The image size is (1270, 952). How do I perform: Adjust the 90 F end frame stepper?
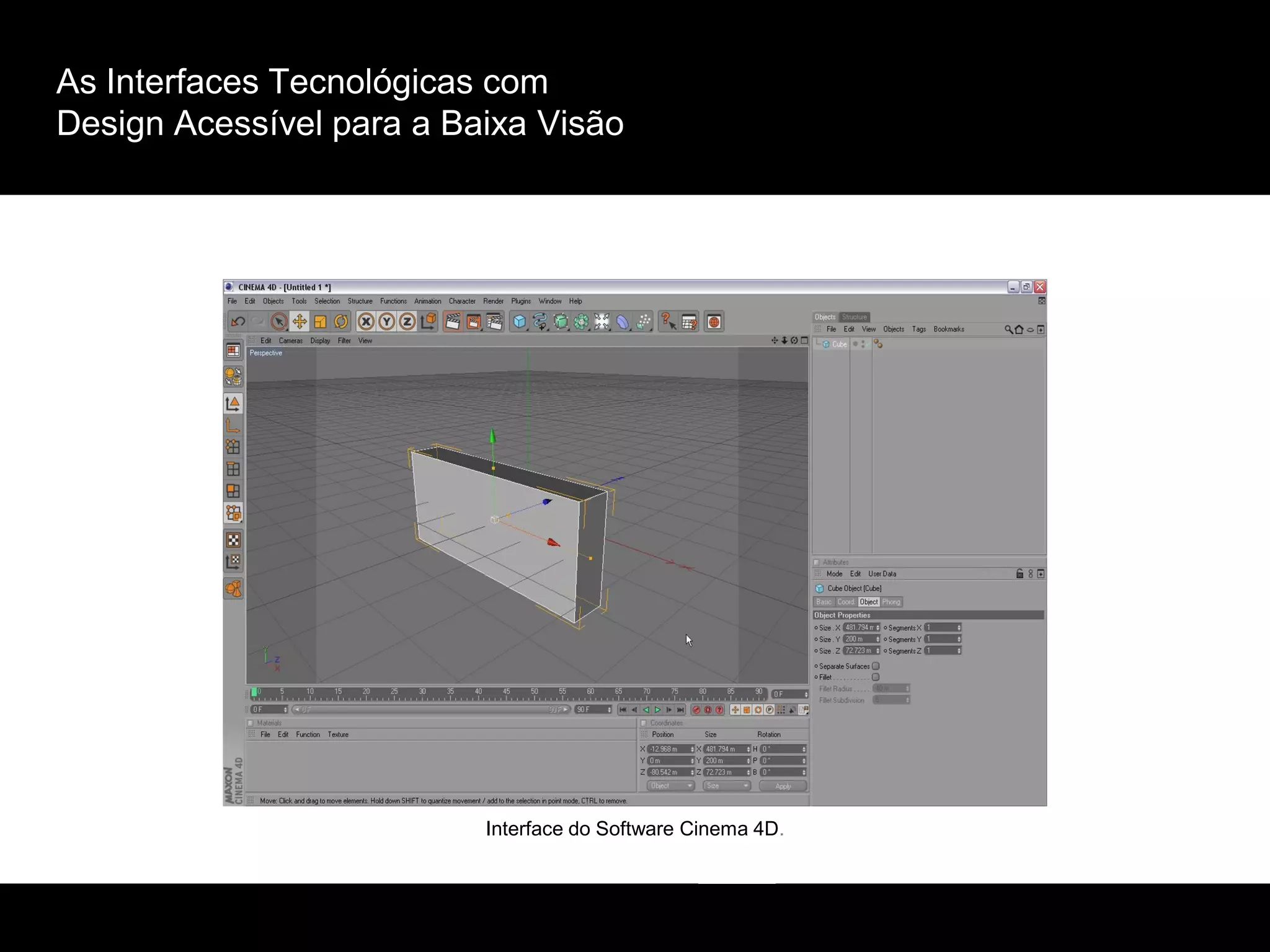[609, 710]
